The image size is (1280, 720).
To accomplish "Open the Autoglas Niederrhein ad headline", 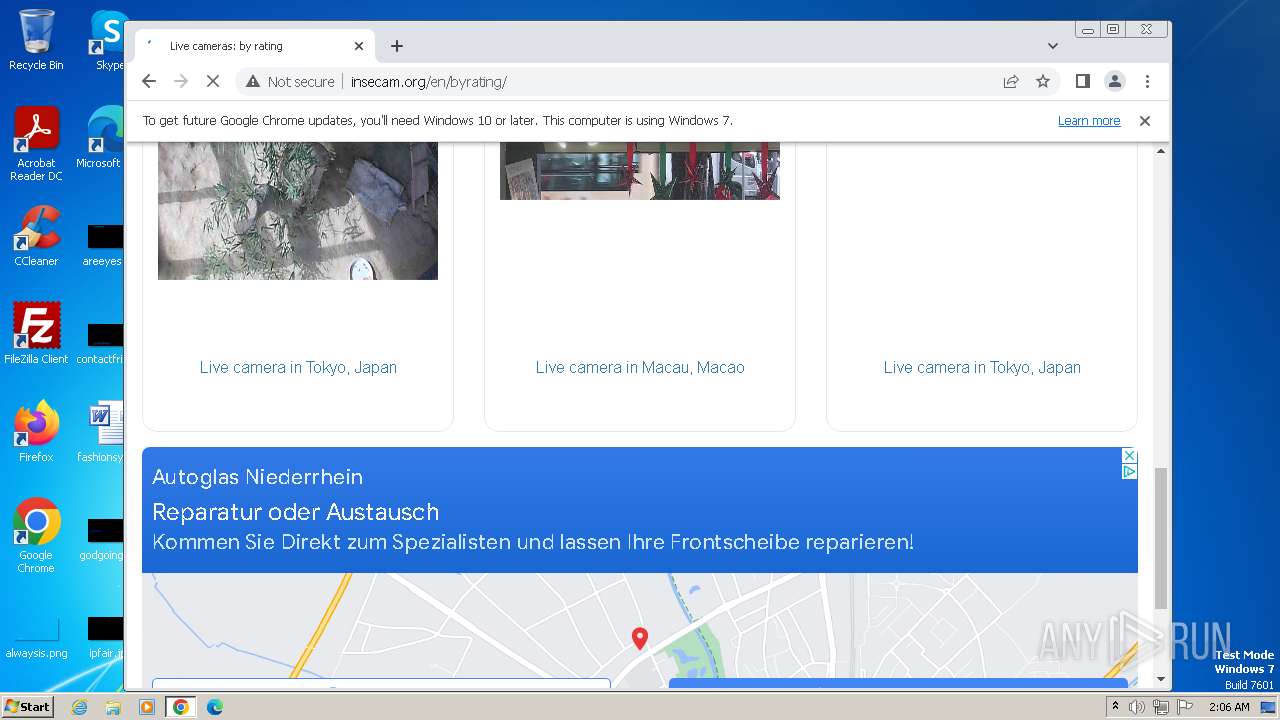I will tap(257, 478).
